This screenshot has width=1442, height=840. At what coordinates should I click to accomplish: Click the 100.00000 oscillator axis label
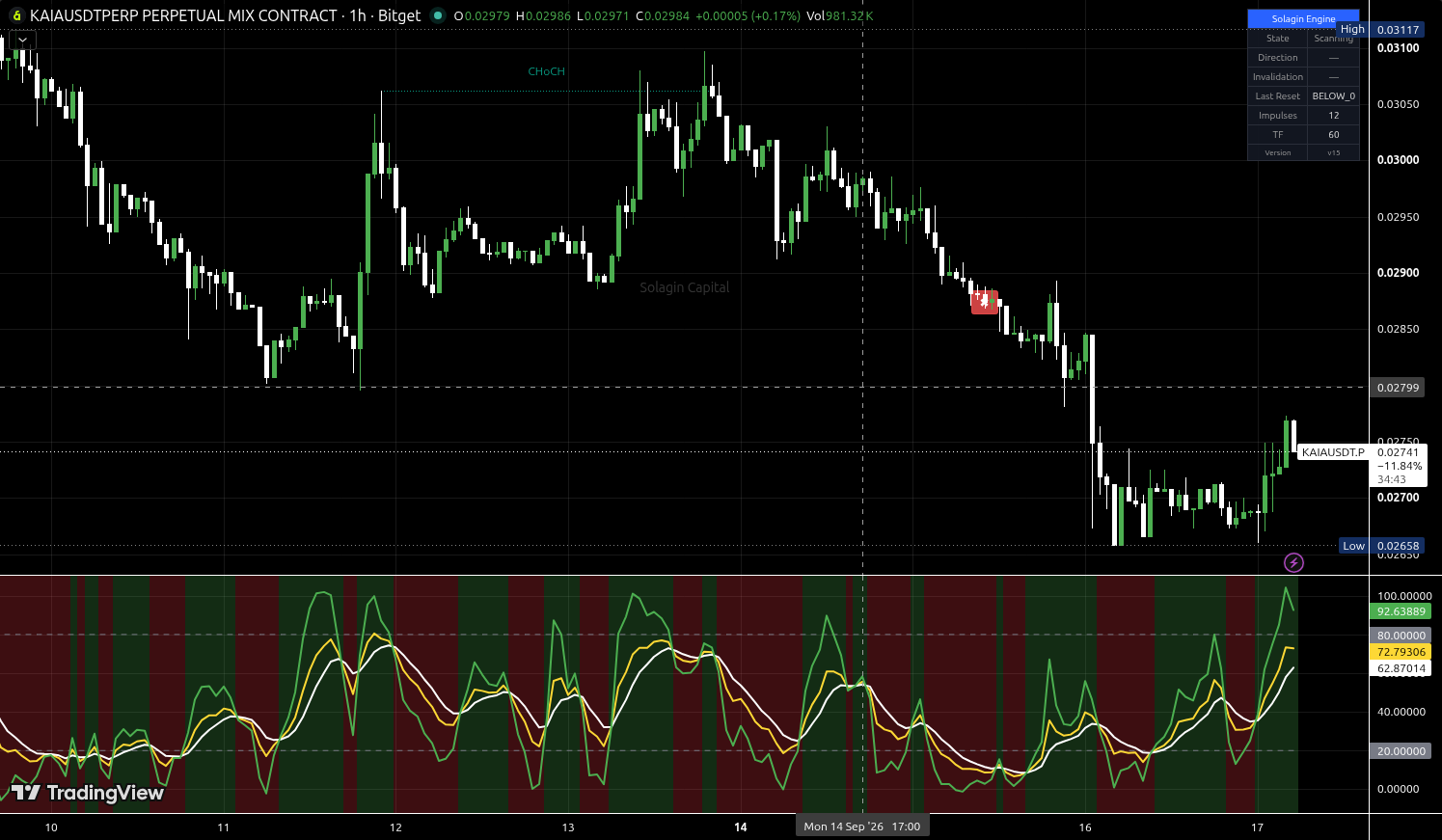tap(1404, 596)
